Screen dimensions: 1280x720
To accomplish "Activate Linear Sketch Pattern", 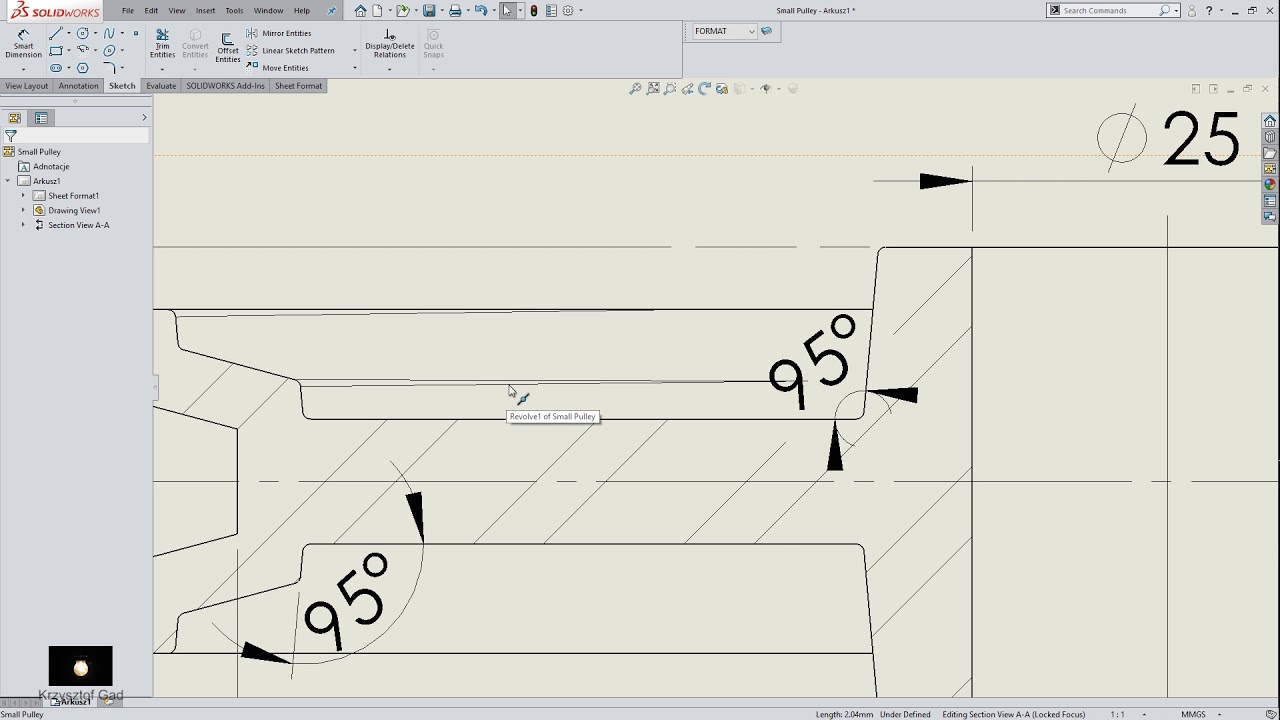I will (x=290, y=50).
